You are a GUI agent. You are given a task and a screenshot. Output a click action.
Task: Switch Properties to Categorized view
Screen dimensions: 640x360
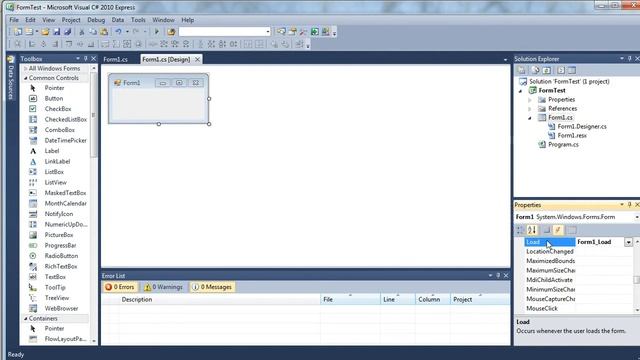520,230
